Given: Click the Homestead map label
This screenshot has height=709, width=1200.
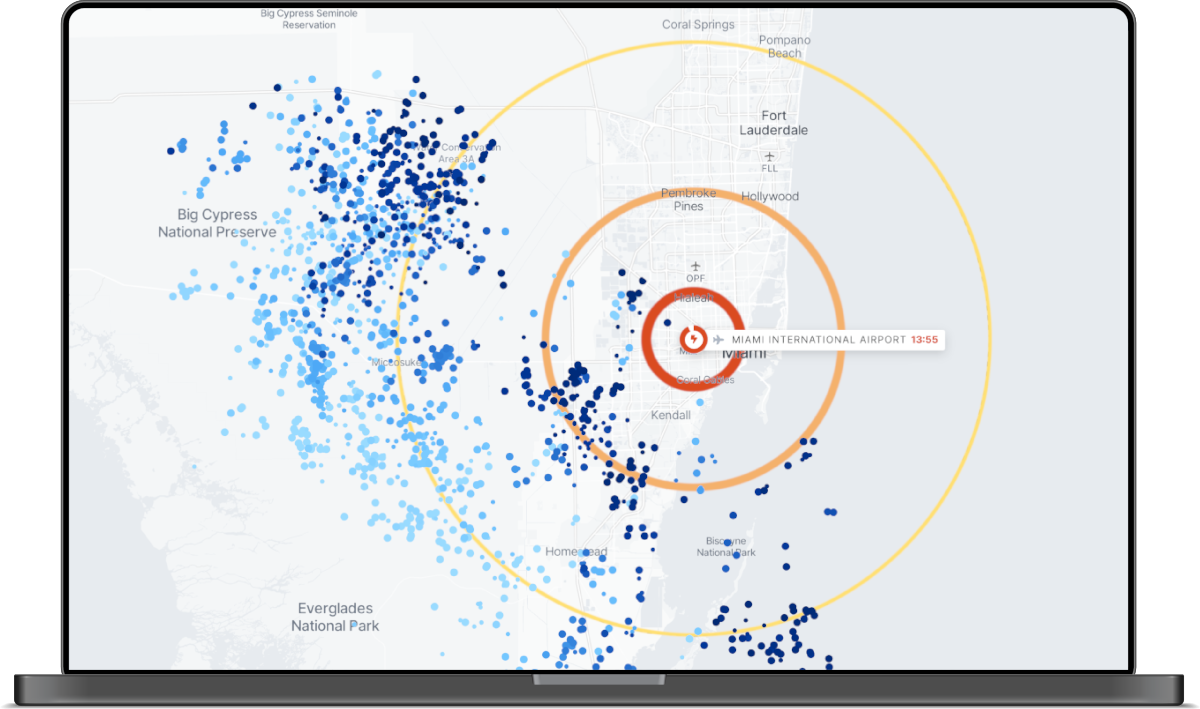Looking at the screenshot, I should point(576,552).
